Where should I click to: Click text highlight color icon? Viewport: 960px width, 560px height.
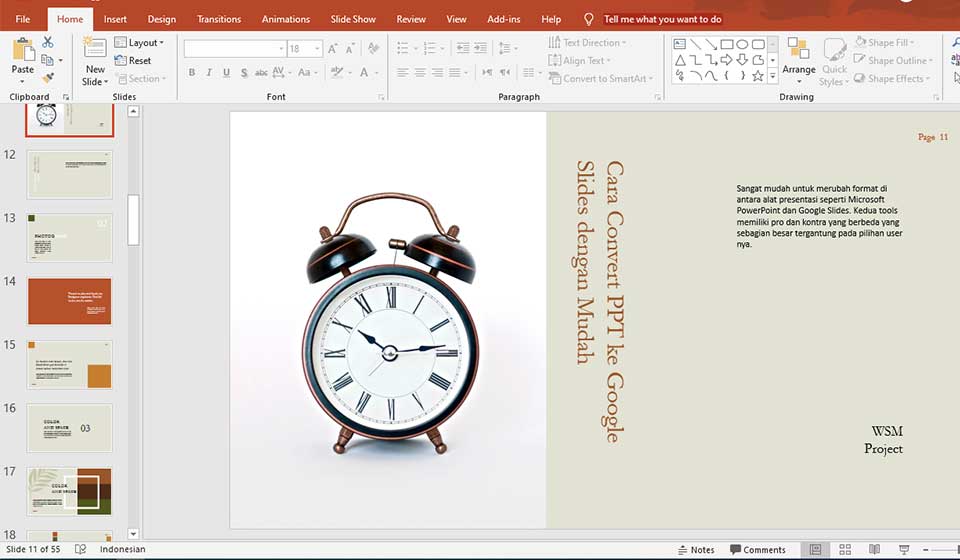point(337,72)
